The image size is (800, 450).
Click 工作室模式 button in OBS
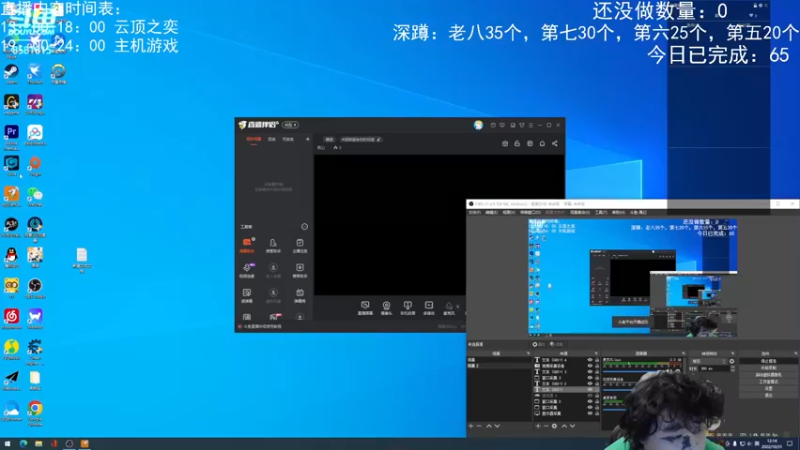768,382
